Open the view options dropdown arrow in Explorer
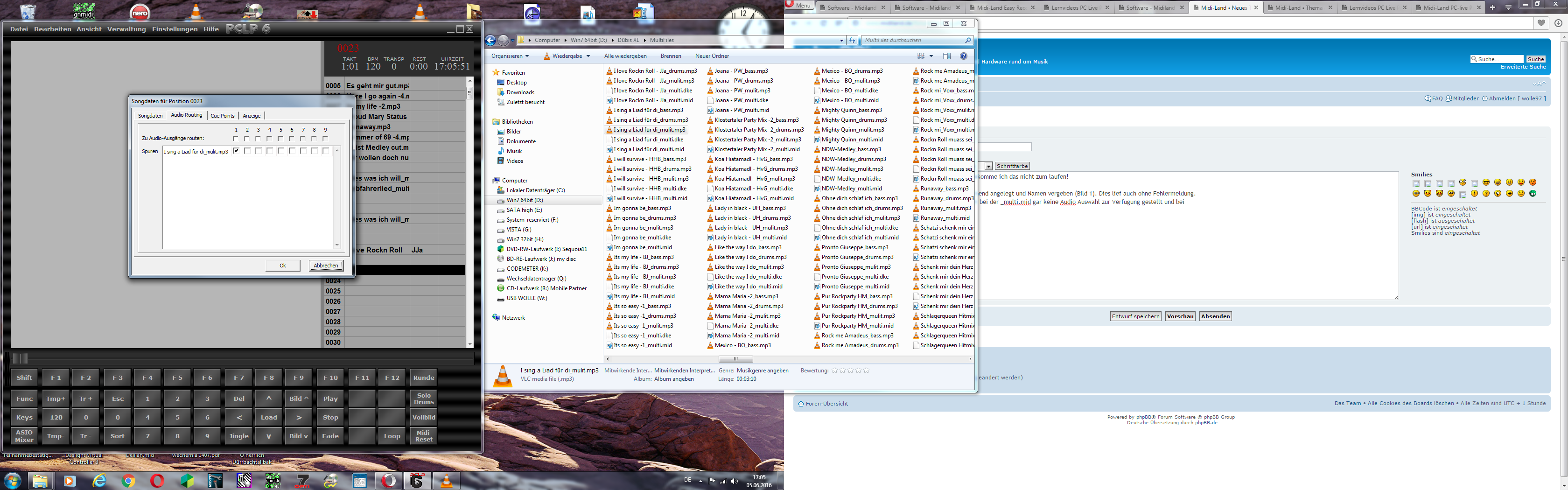 click(x=931, y=56)
